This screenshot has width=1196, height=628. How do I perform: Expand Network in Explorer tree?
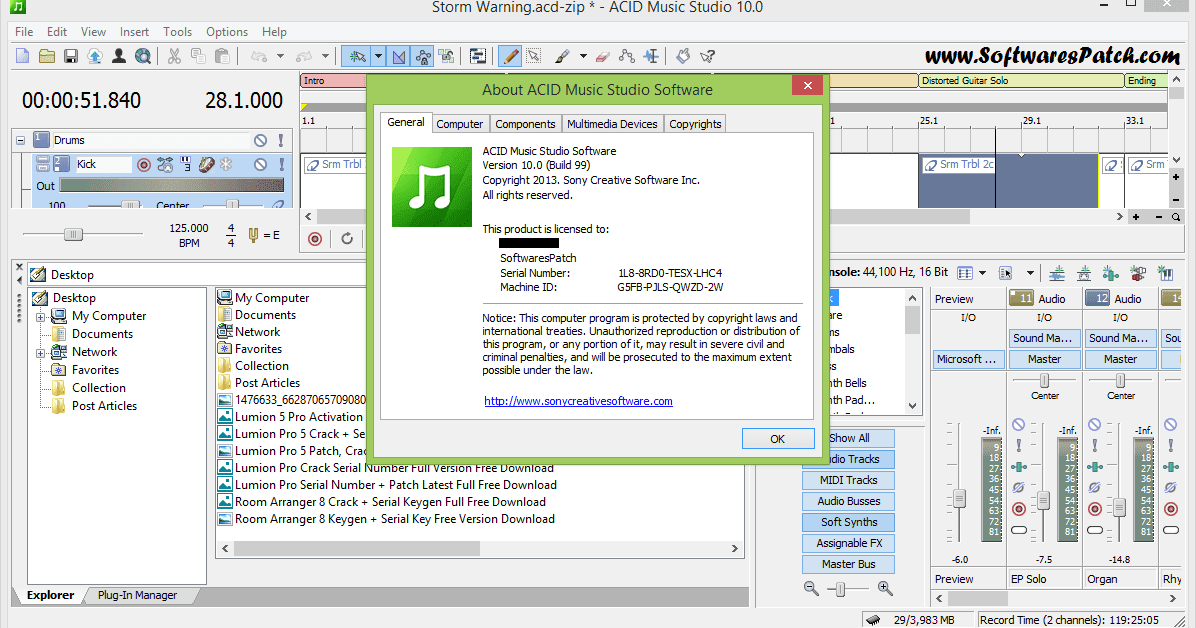[40, 353]
